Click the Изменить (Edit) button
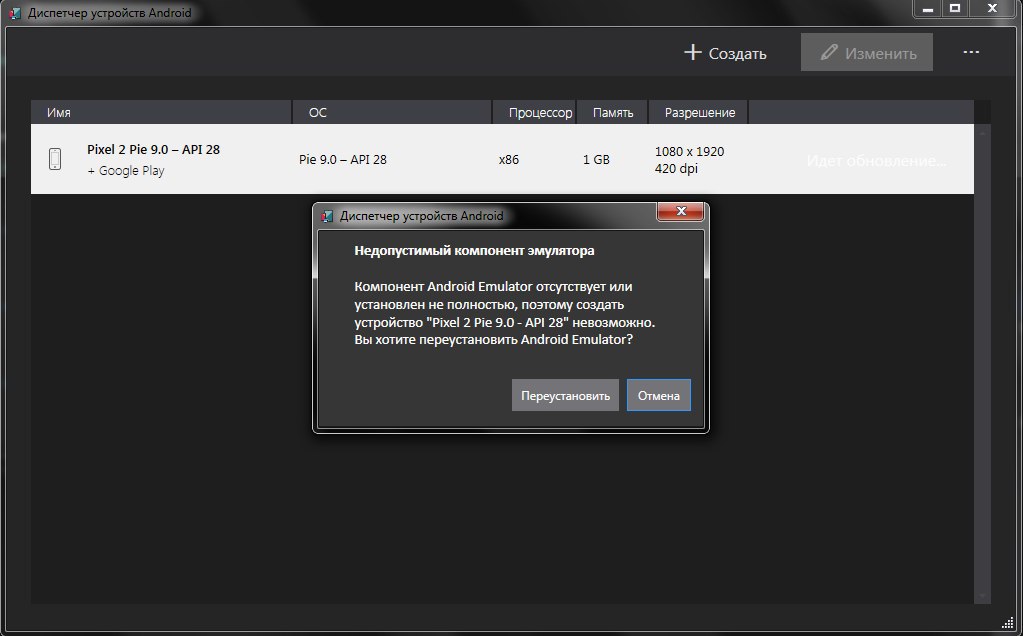1023x636 pixels. tap(867, 52)
